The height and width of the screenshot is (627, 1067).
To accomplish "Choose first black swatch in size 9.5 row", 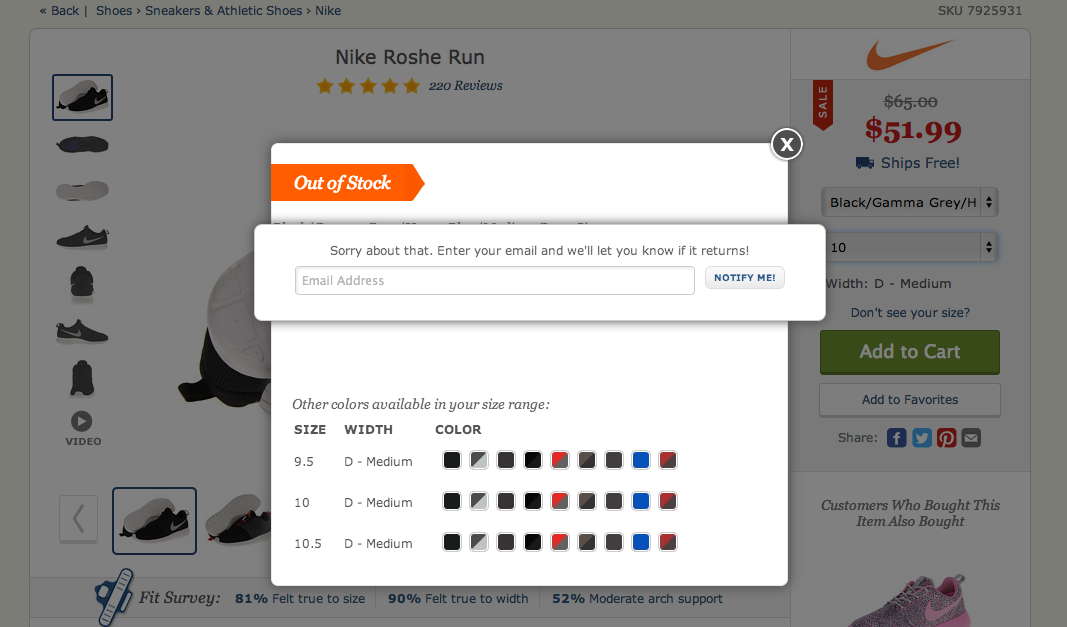I will pyautogui.click(x=452, y=460).
